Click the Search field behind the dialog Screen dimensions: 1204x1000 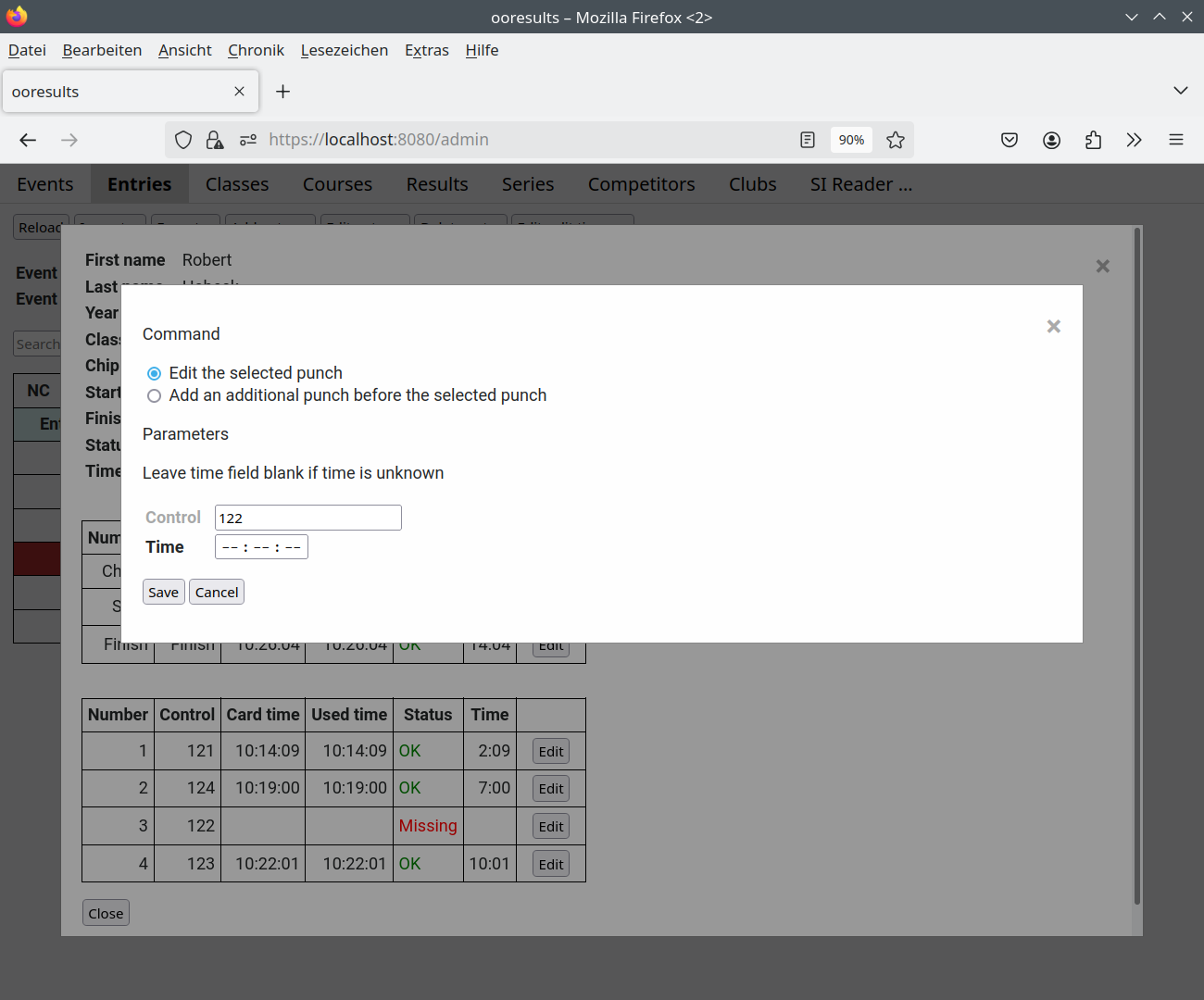37,344
